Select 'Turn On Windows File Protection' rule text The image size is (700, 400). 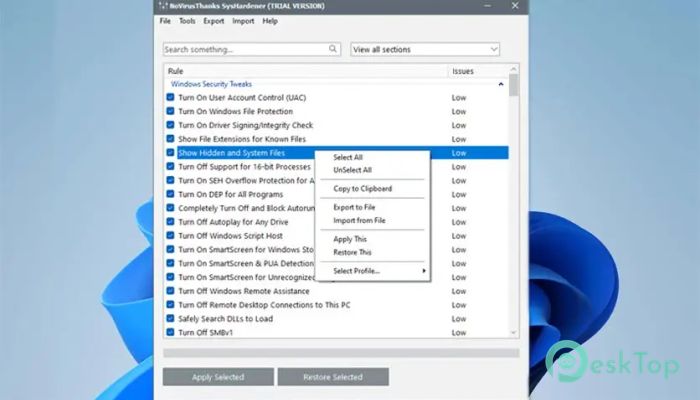(236, 111)
